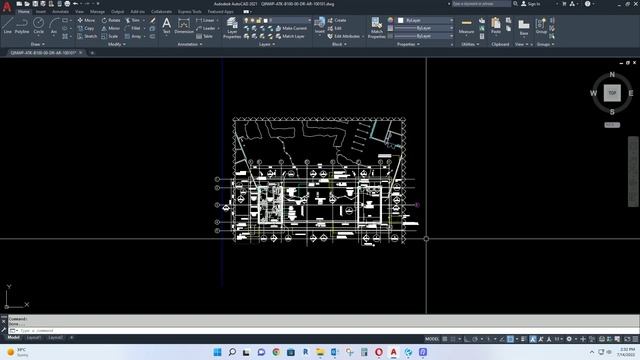Expand the Draw panel
Screen dimensions: 640x360
[38, 44]
